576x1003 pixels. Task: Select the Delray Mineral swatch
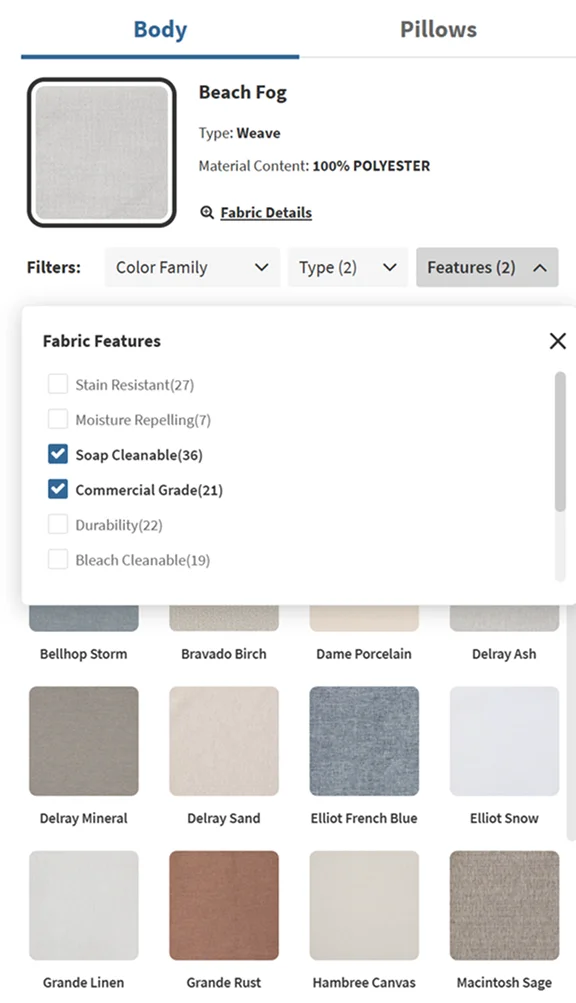pos(84,741)
